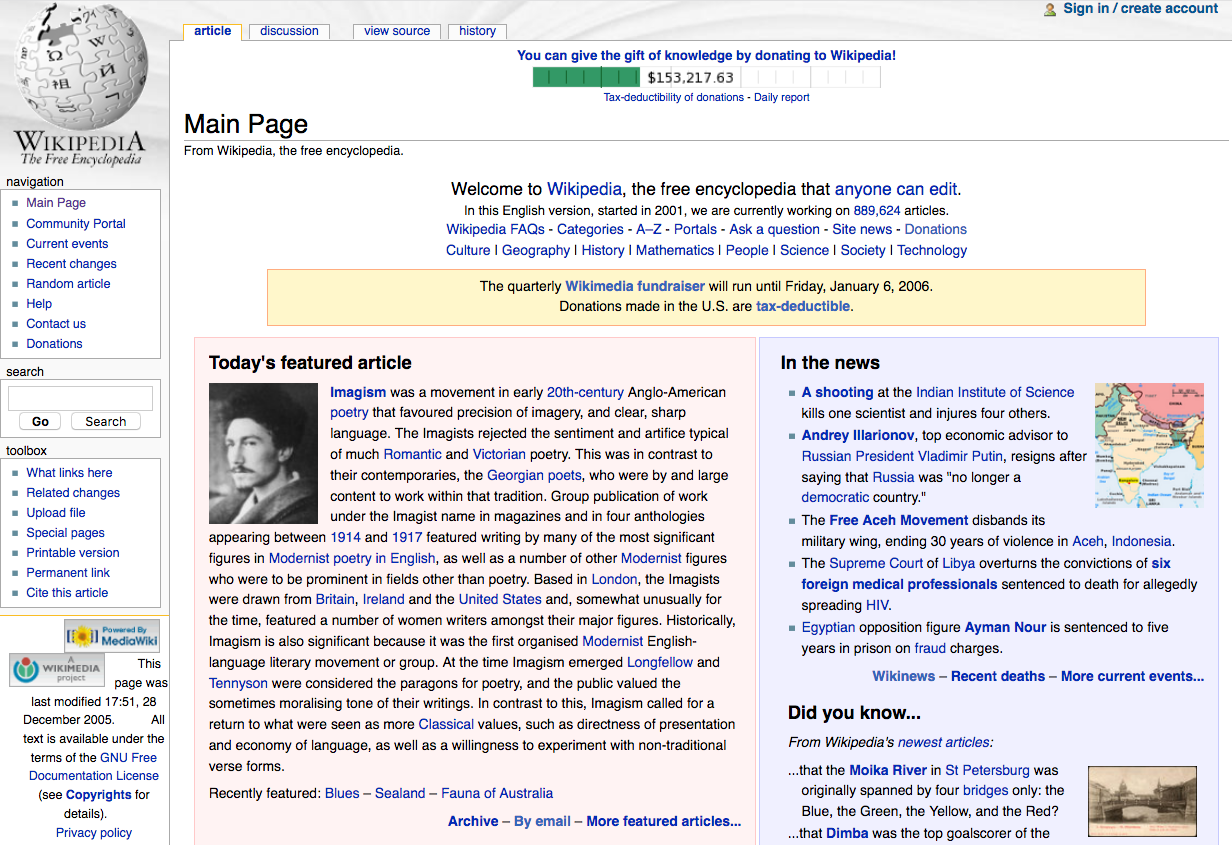Open Modernist poetry in English link
Image resolution: width=1232 pixels, height=845 pixels.
(x=352, y=558)
